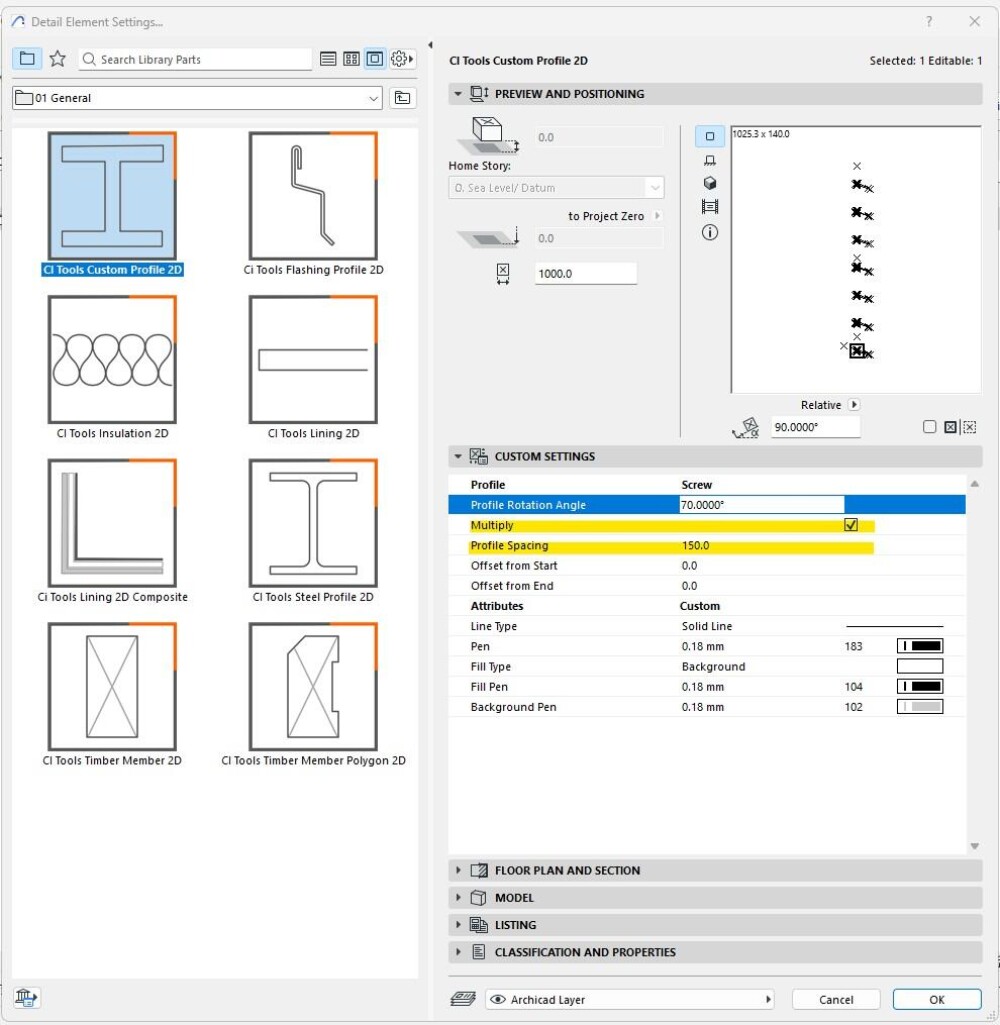Switch to list view icon
The image size is (1000, 1025).
[328, 59]
